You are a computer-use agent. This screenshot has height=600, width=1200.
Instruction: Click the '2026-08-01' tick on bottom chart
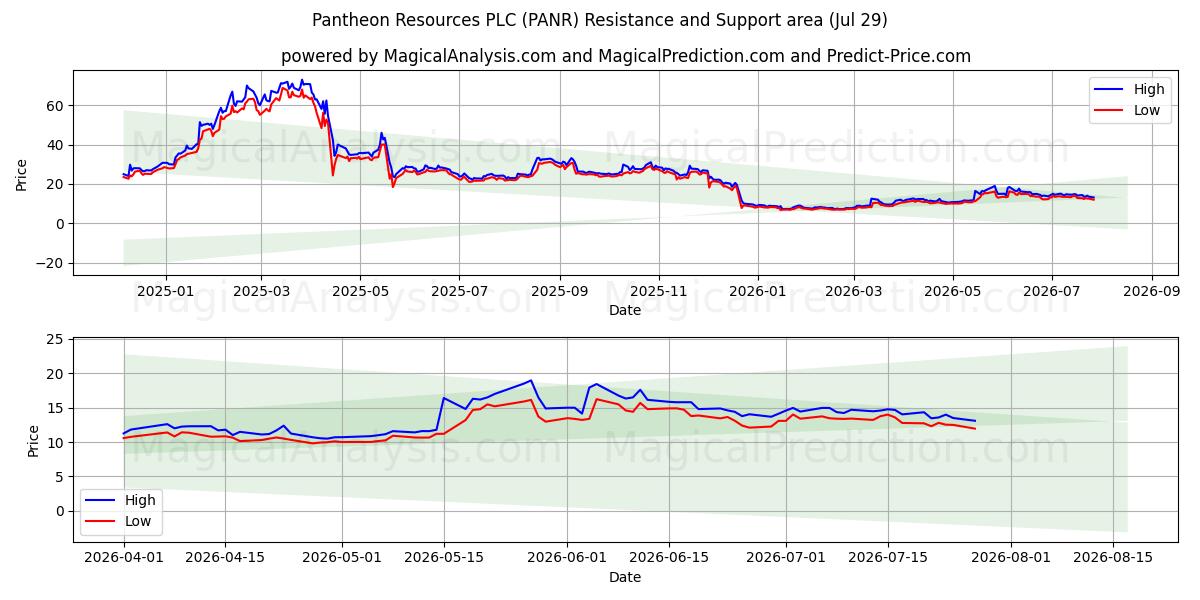pos(1012,557)
